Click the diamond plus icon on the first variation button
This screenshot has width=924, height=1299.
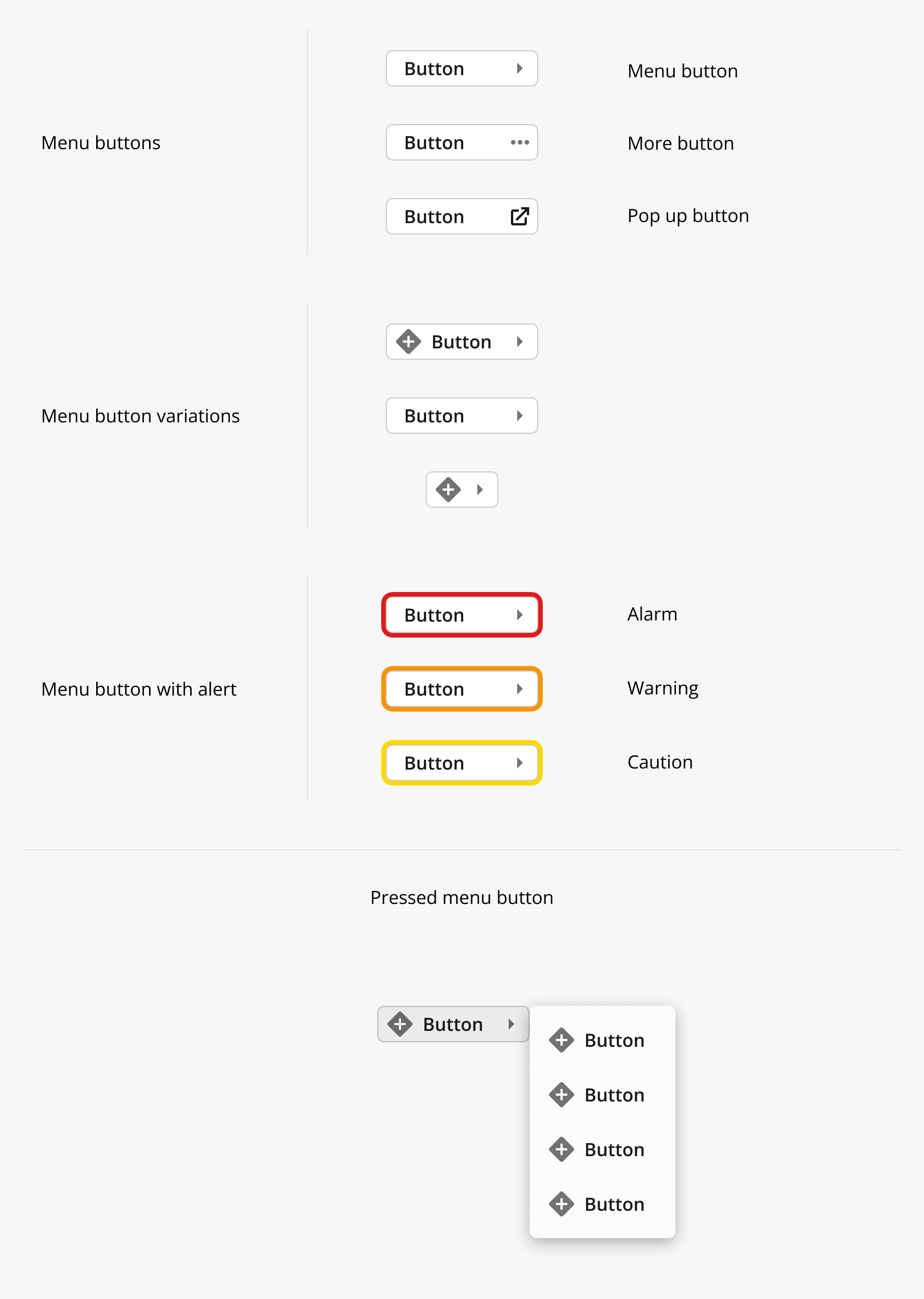[x=409, y=342]
